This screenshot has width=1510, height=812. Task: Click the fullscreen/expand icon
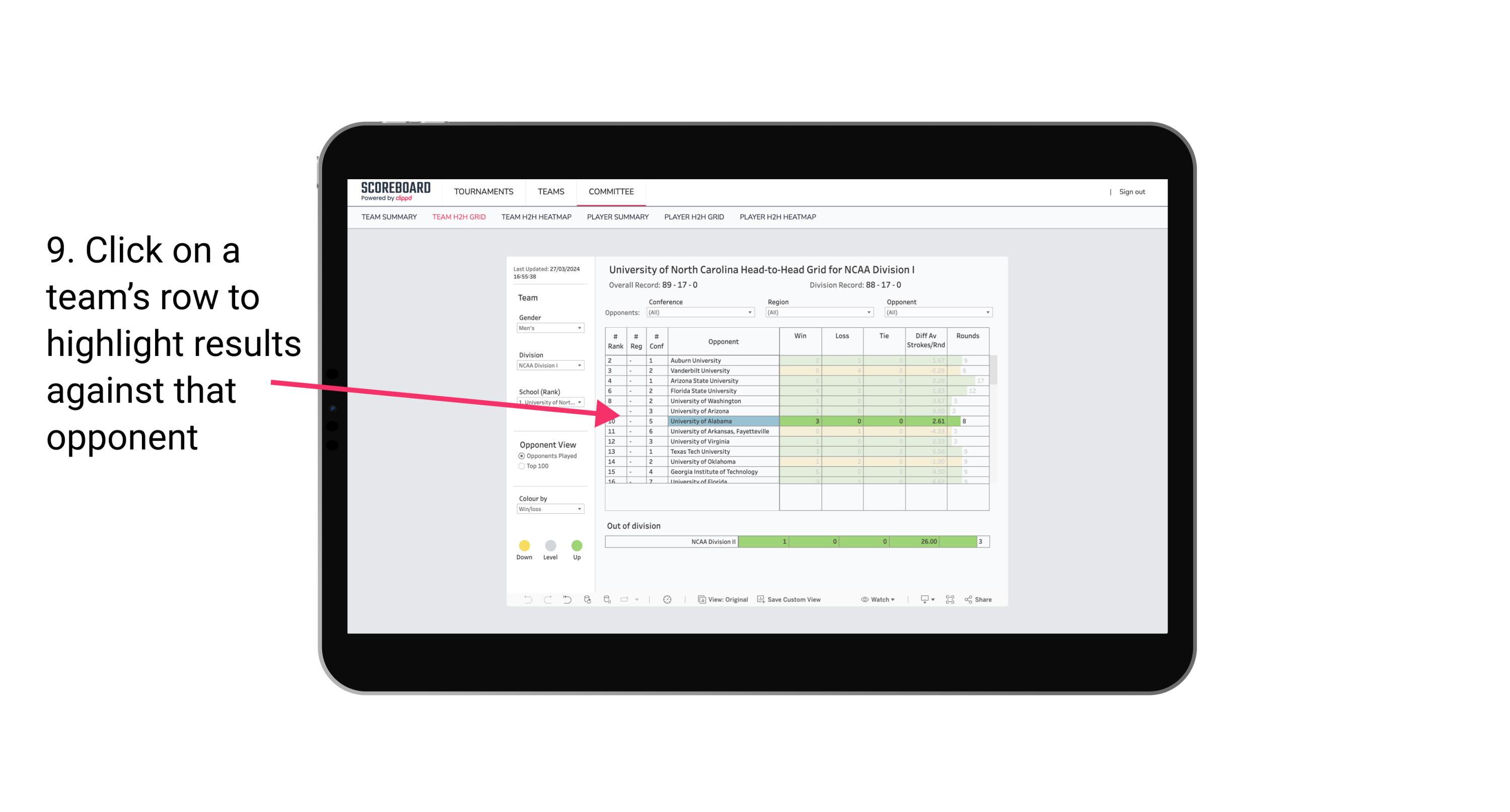[949, 600]
